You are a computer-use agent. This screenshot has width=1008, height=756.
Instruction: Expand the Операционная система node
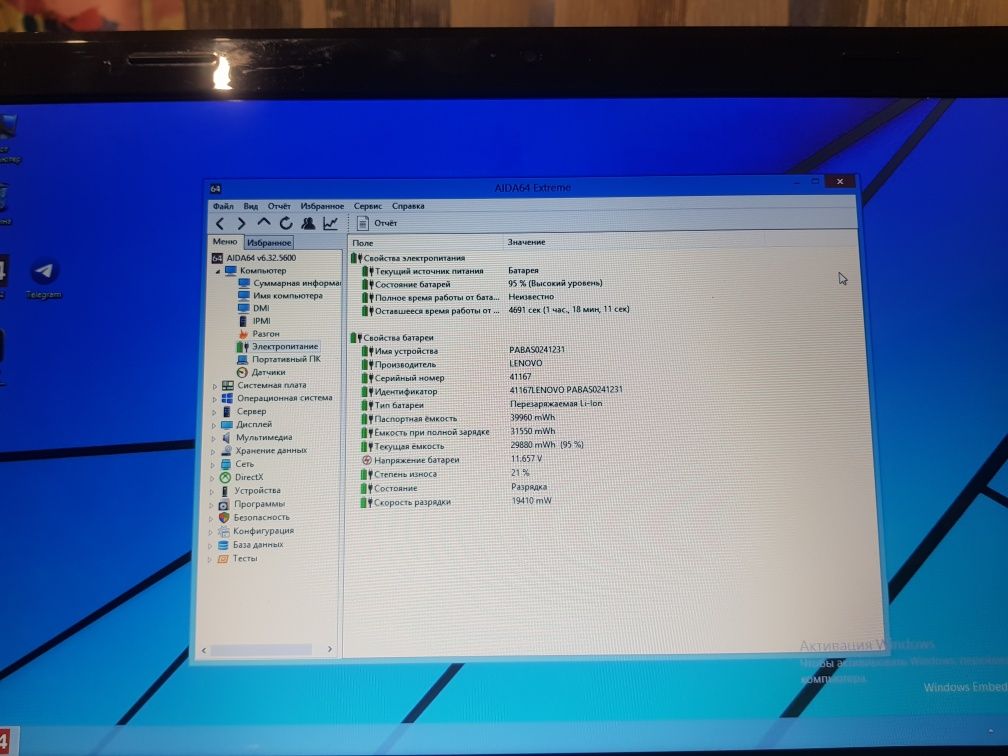coord(215,399)
